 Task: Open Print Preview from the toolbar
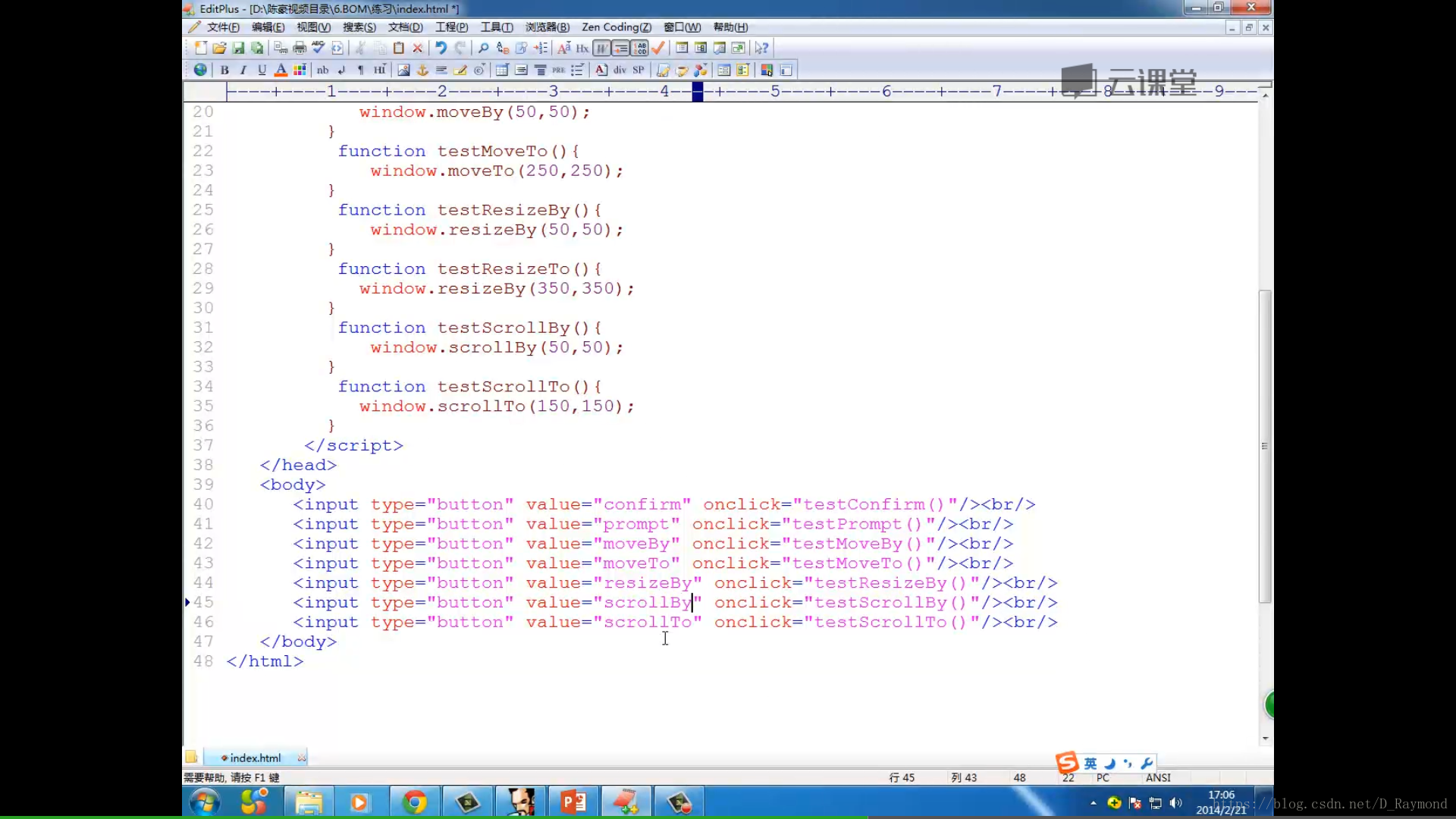point(281,48)
